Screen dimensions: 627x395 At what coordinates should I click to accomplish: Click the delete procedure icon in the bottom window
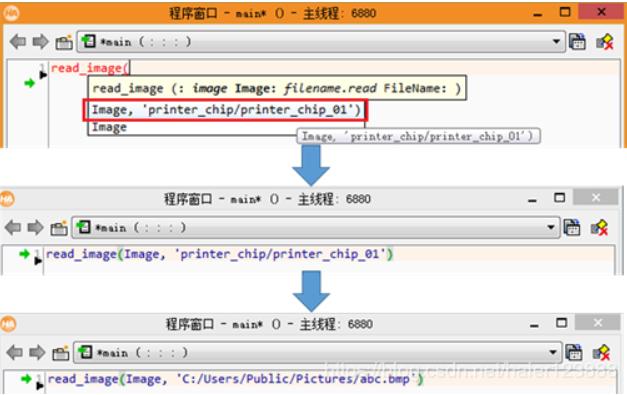(x=601, y=353)
